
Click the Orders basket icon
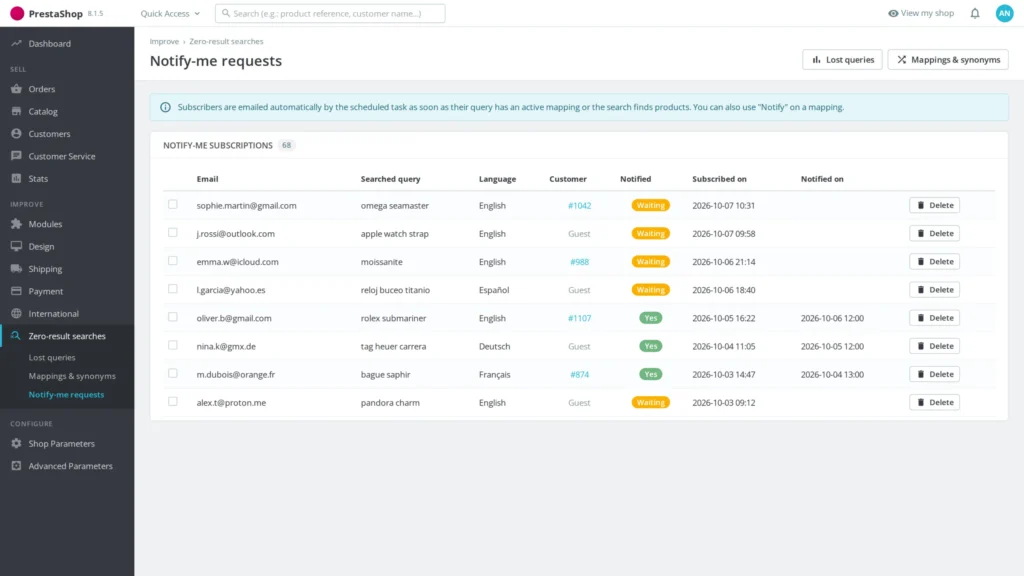pyautogui.click(x=16, y=89)
